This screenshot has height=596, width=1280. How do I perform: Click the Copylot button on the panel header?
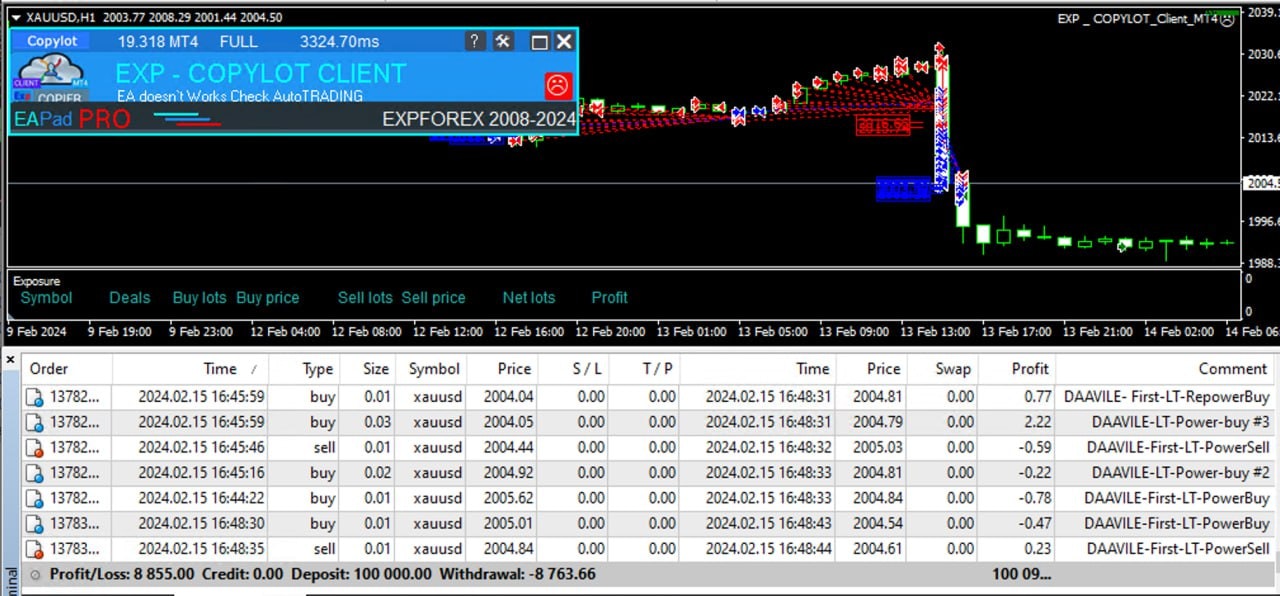(51, 41)
